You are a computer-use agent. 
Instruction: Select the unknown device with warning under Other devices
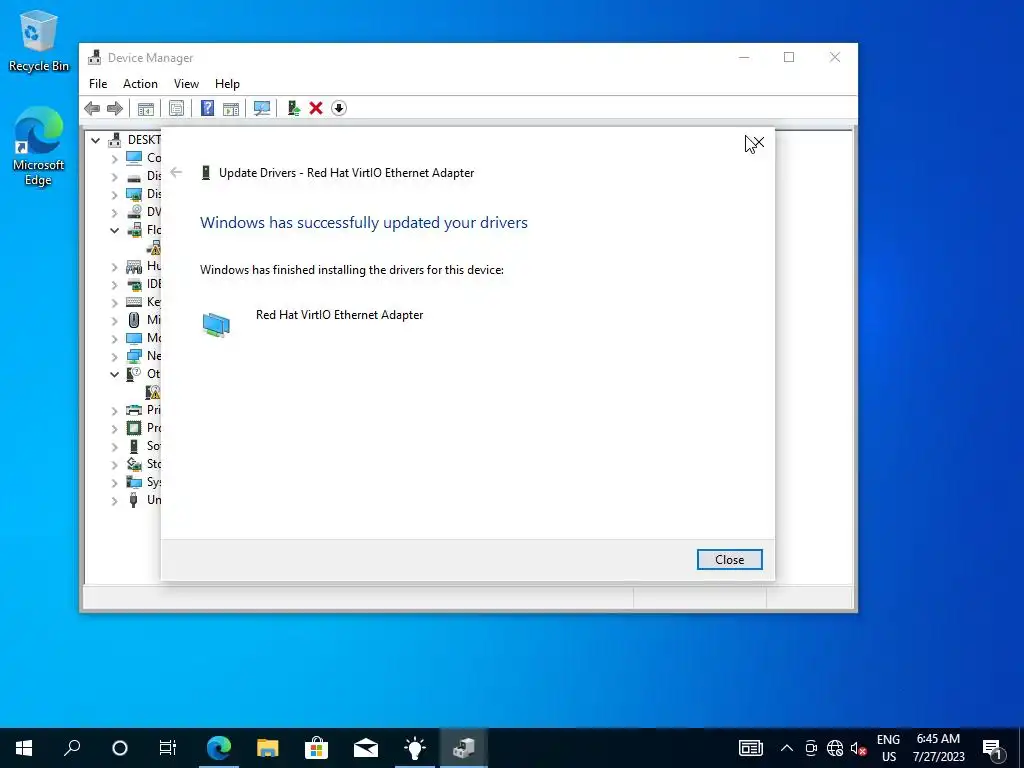click(x=153, y=392)
